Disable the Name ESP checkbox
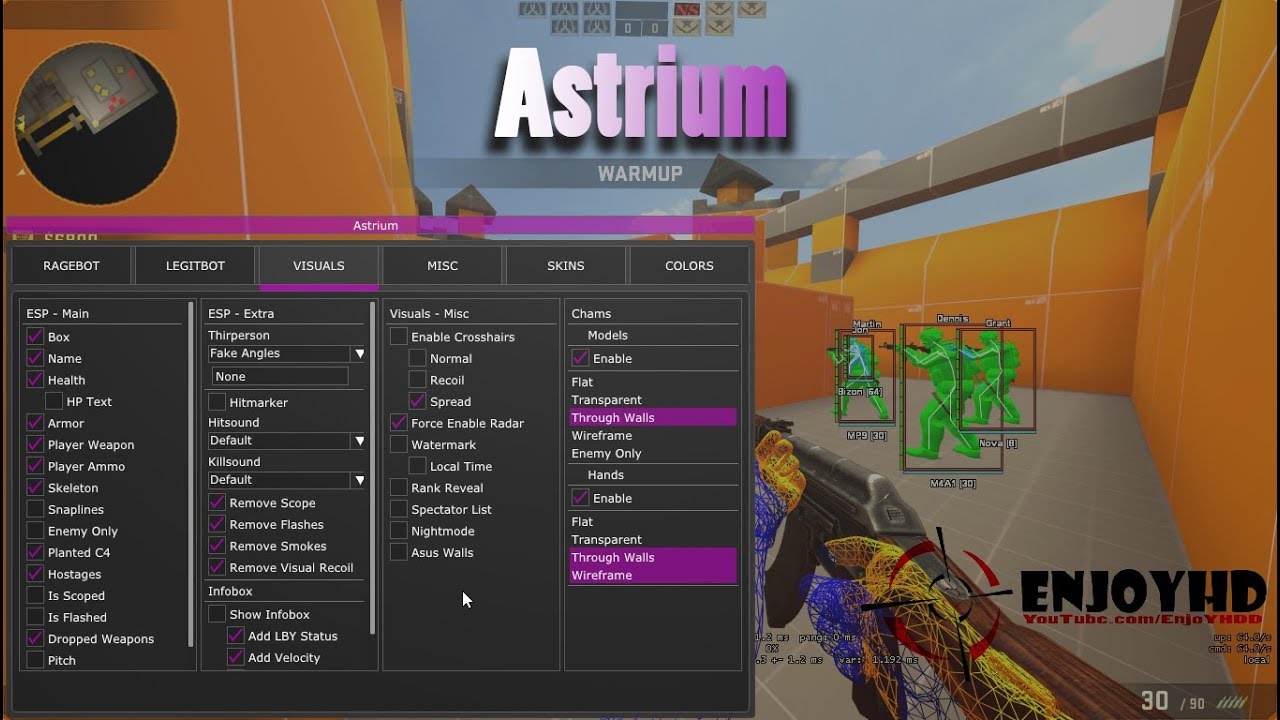The width and height of the screenshot is (1280, 720). 35,358
